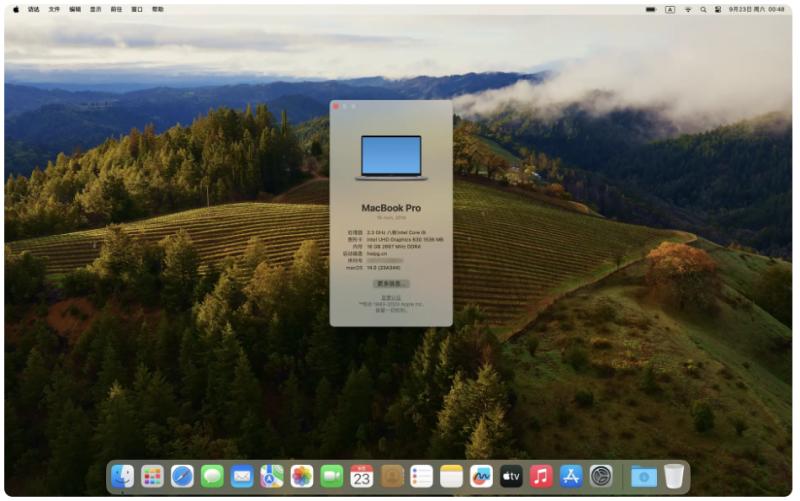The image size is (800, 501).
Task: Open Launchpad in the Dock
Action: pos(152,477)
